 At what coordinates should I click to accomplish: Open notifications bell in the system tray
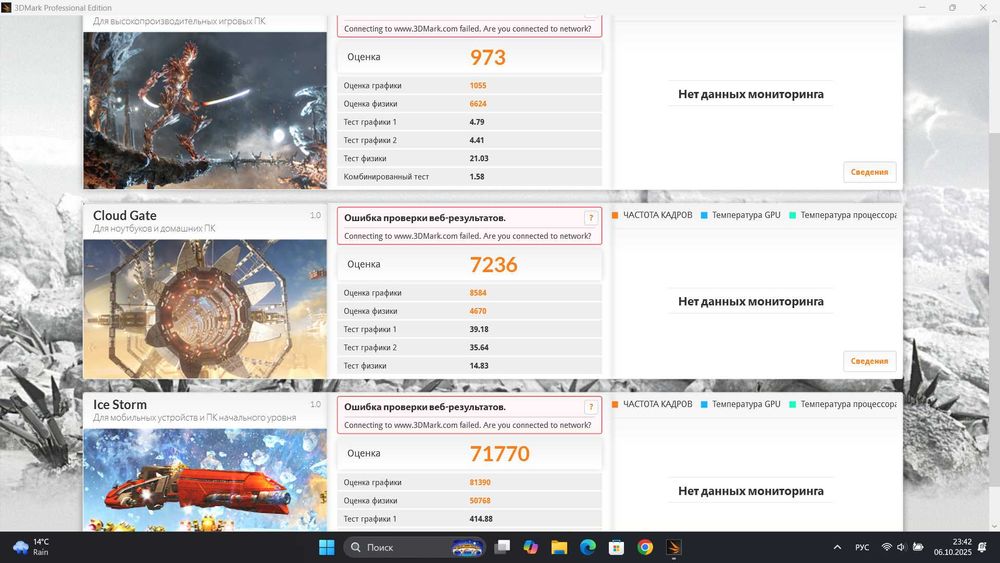(x=983, y=547)
